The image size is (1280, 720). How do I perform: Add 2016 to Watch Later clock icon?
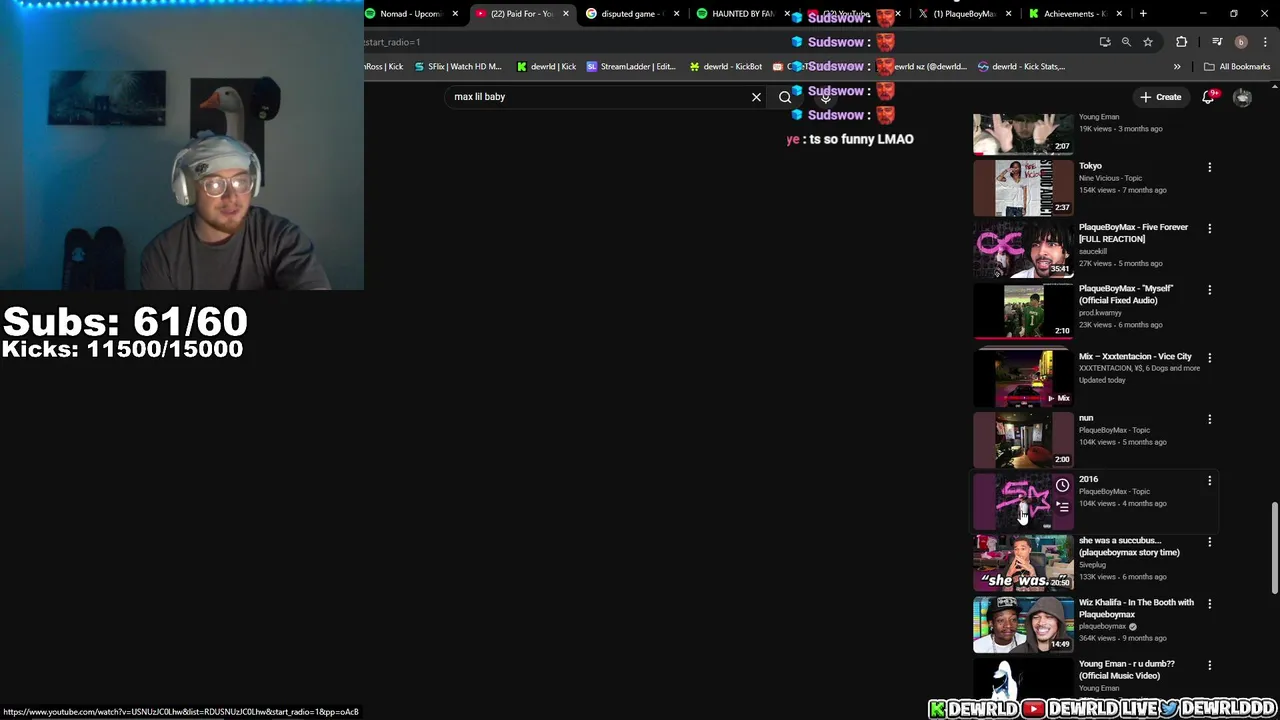point(1062,486)
